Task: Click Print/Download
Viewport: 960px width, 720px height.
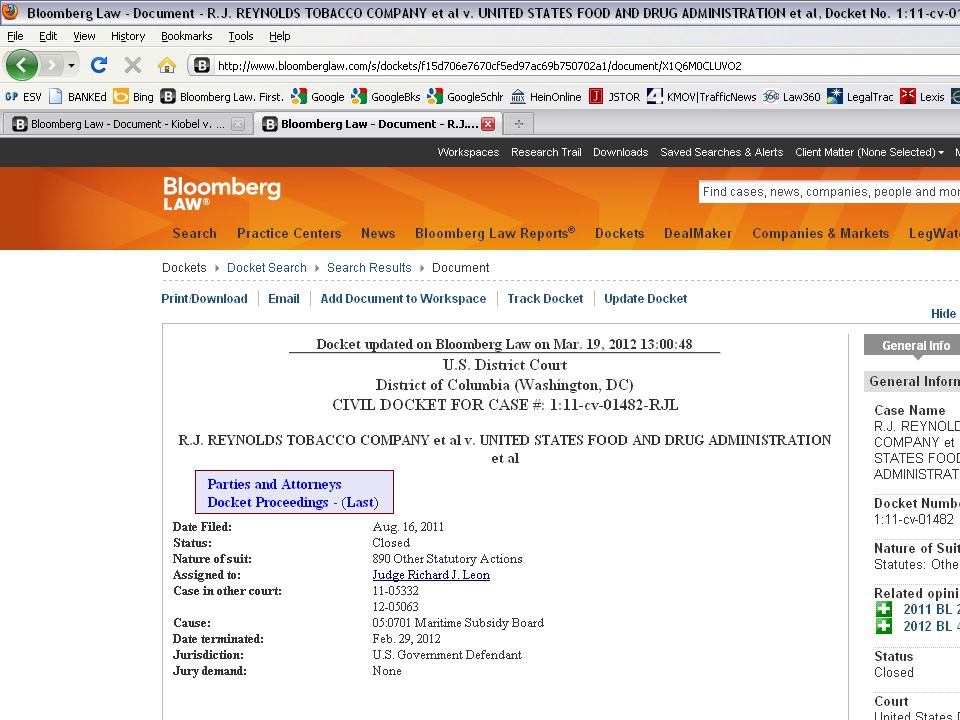Action: pyautogui.click(x=204, y=299)
